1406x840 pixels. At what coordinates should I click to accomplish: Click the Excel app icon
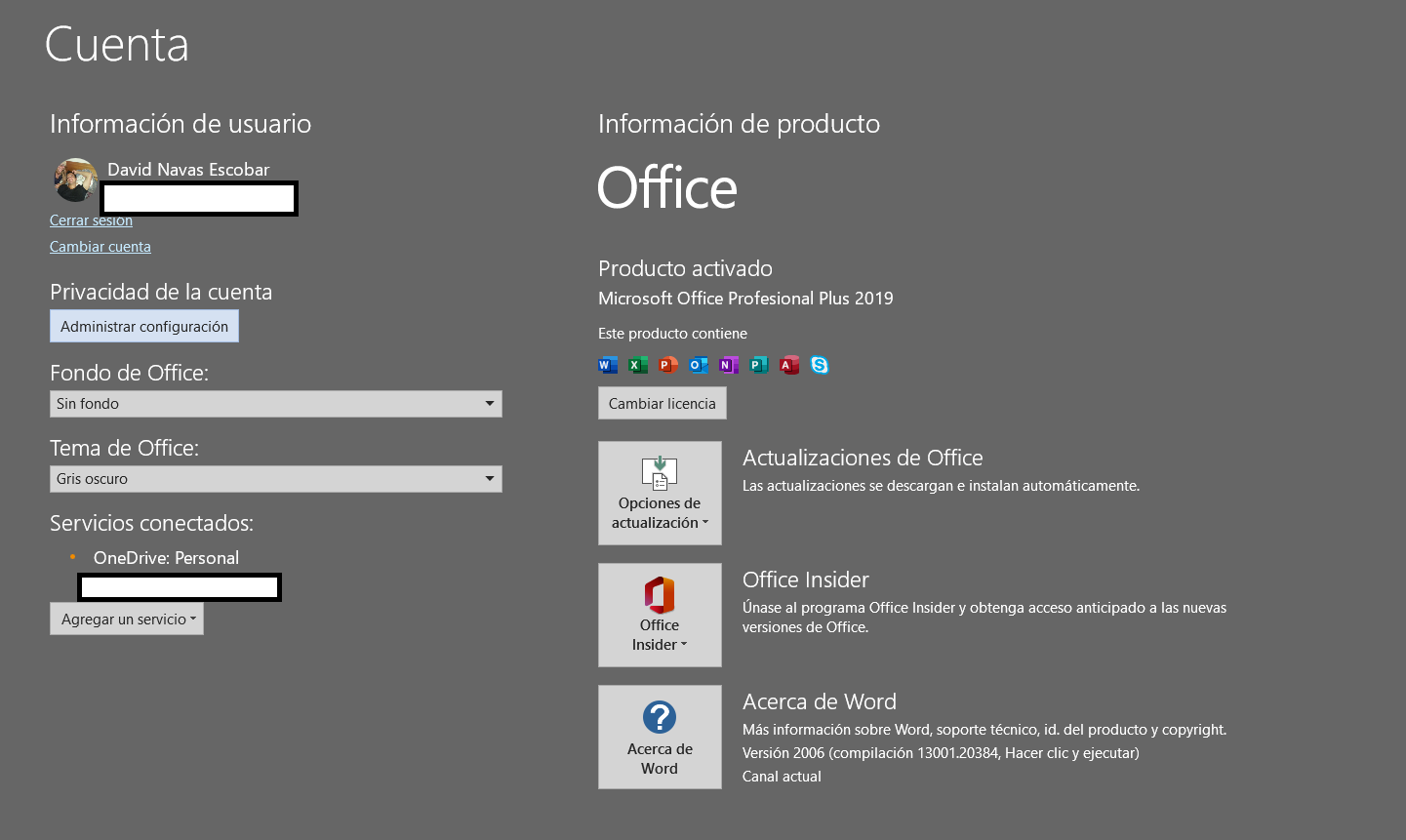(638, 365)
